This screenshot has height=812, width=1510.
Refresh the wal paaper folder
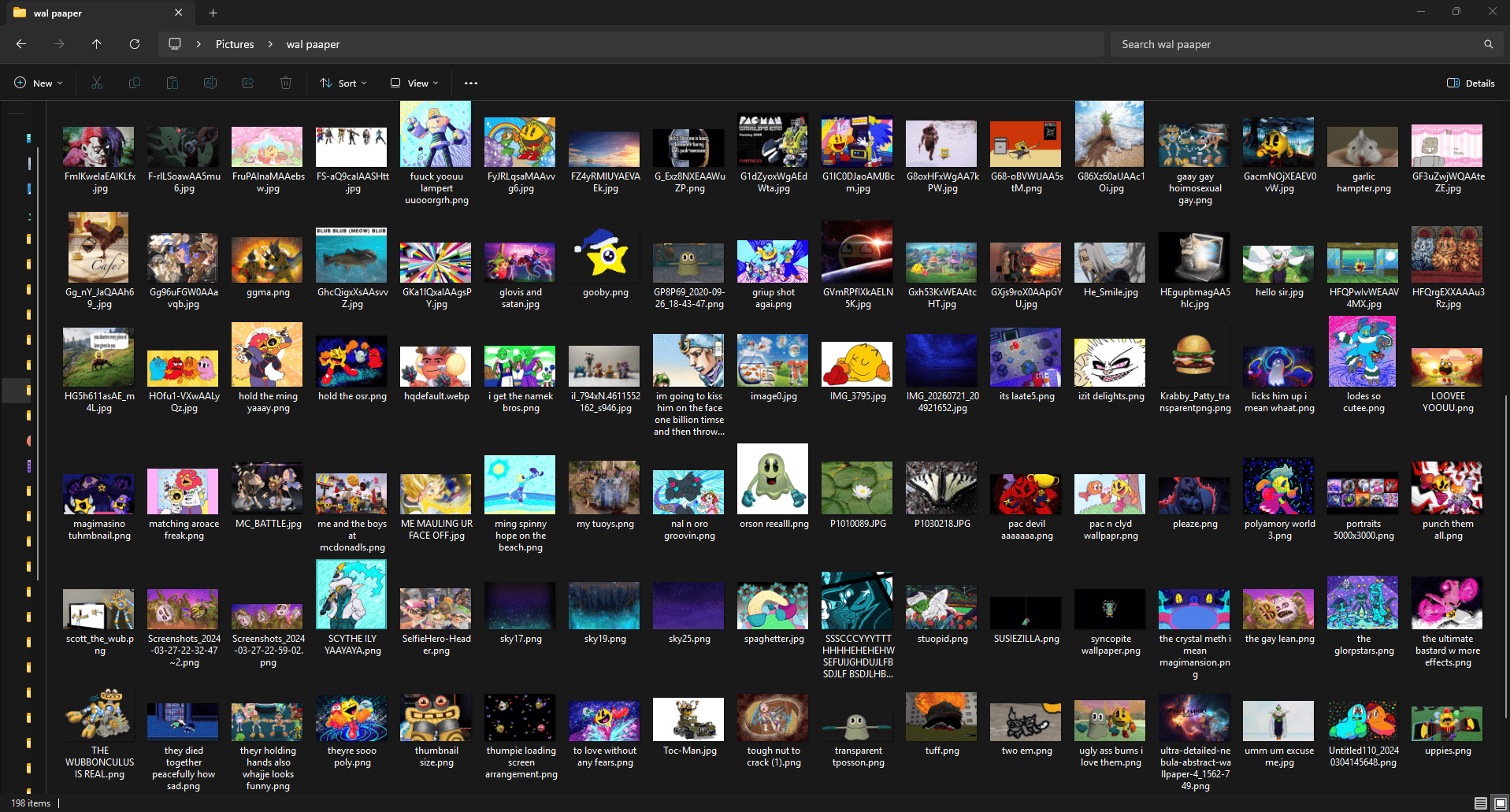(x=135, y=44)
